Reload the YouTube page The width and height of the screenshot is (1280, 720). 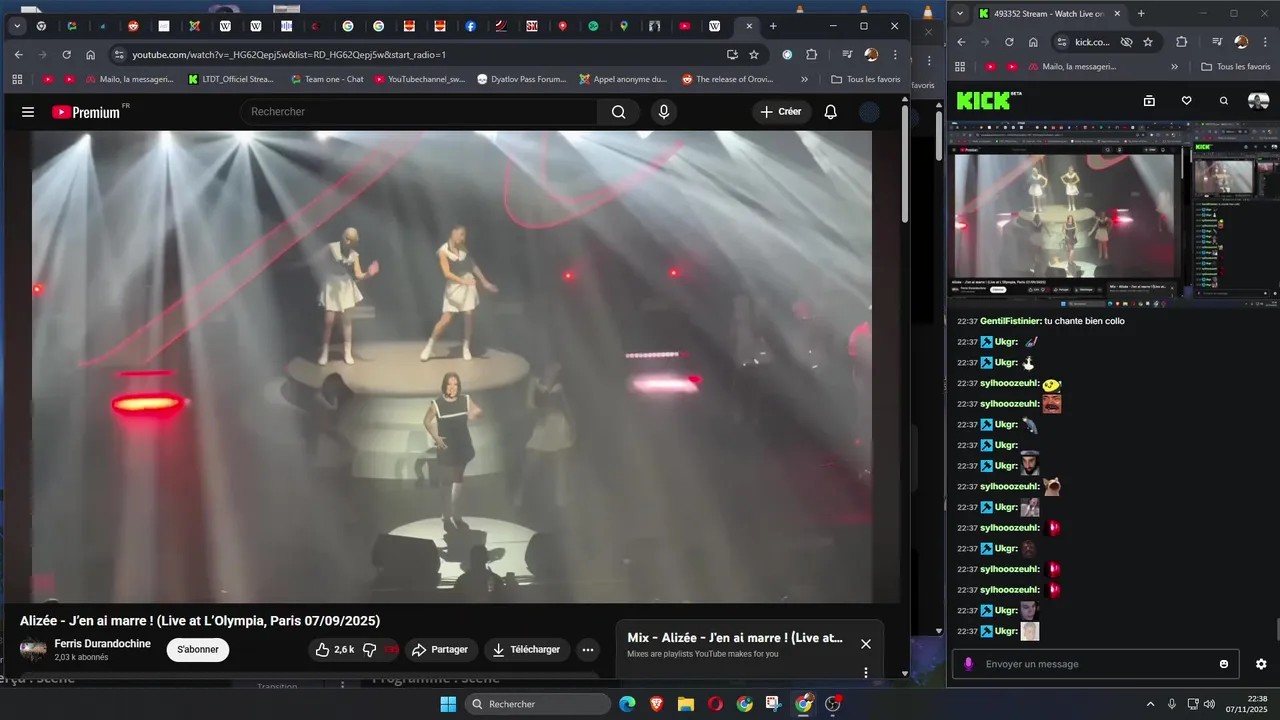(66, 55)
